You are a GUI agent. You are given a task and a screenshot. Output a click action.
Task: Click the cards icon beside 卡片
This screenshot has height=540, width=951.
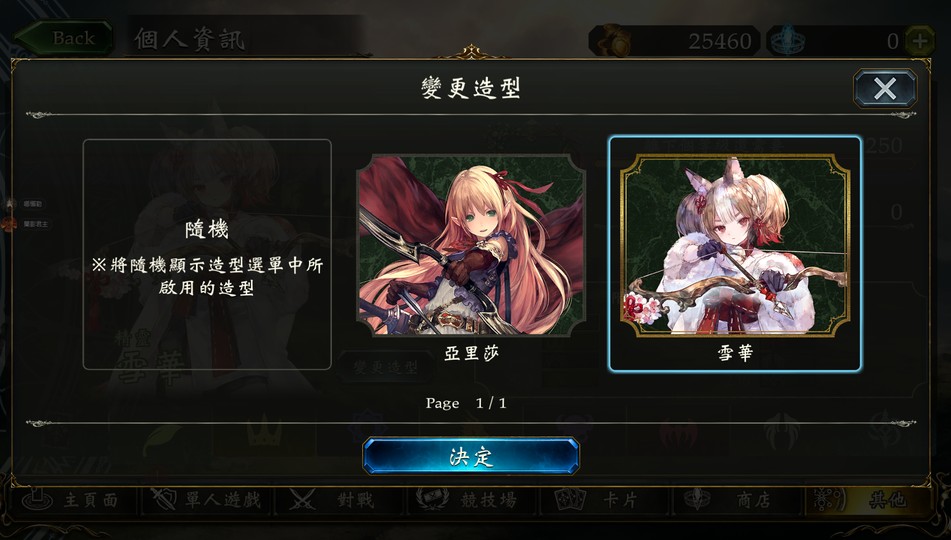pos(571,499)
